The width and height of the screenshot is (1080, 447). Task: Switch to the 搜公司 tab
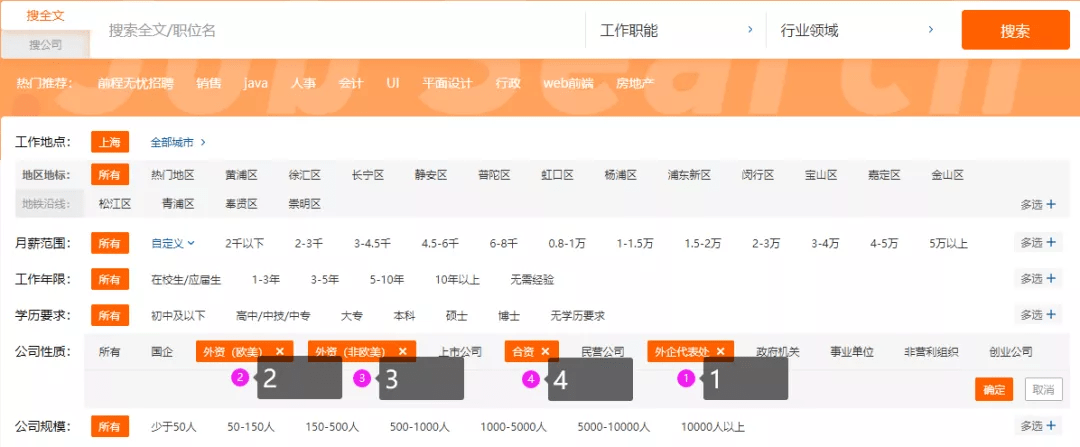45,45
